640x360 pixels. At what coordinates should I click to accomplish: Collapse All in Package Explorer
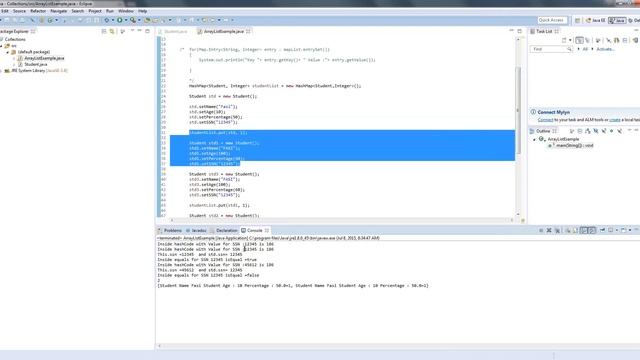pos(104,31)
